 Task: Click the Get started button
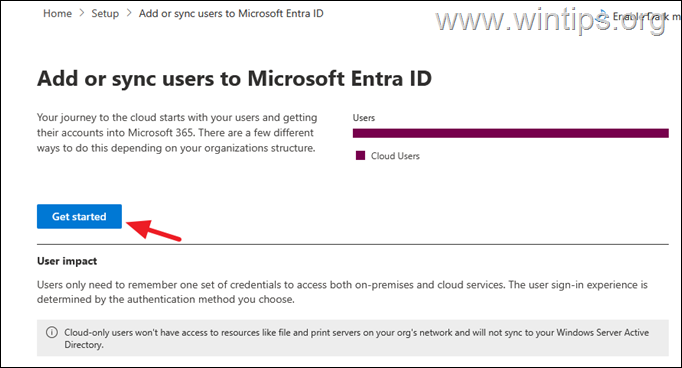[79, 216]
